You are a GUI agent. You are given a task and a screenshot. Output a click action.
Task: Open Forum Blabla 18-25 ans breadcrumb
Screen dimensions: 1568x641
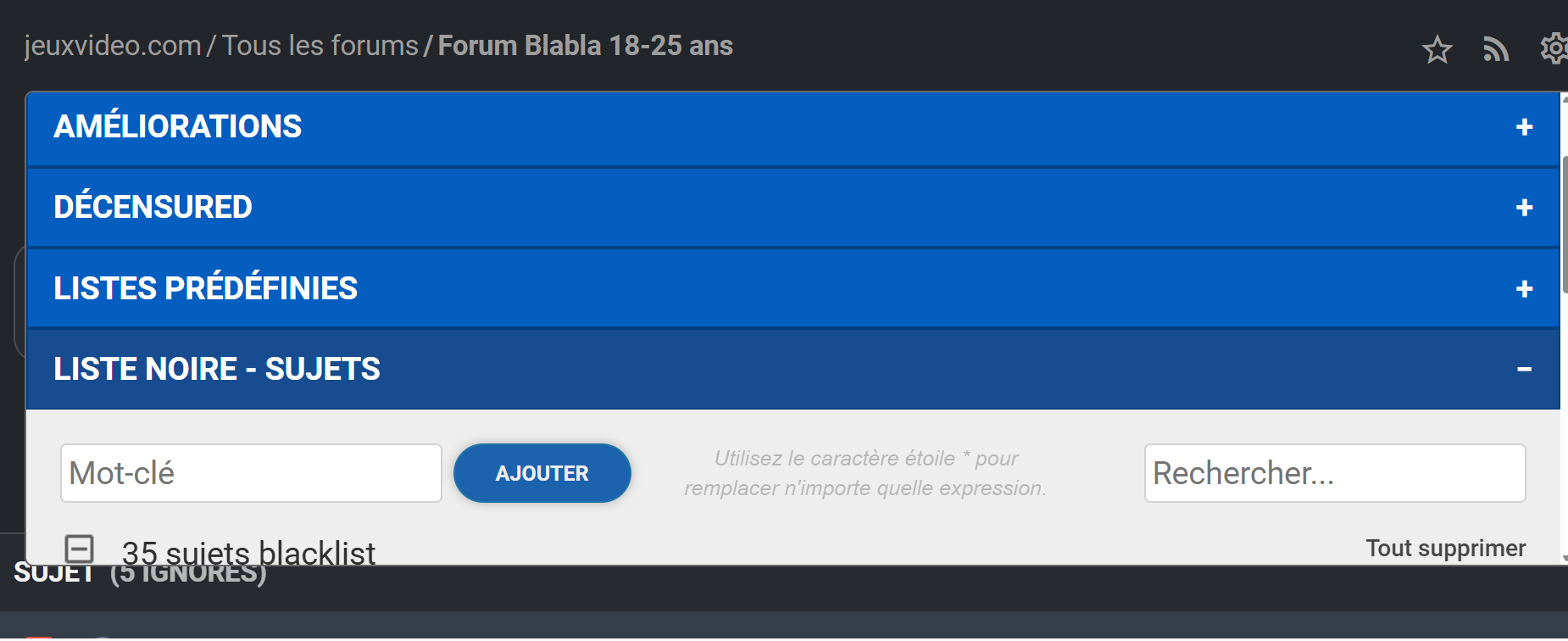[586, 46]
